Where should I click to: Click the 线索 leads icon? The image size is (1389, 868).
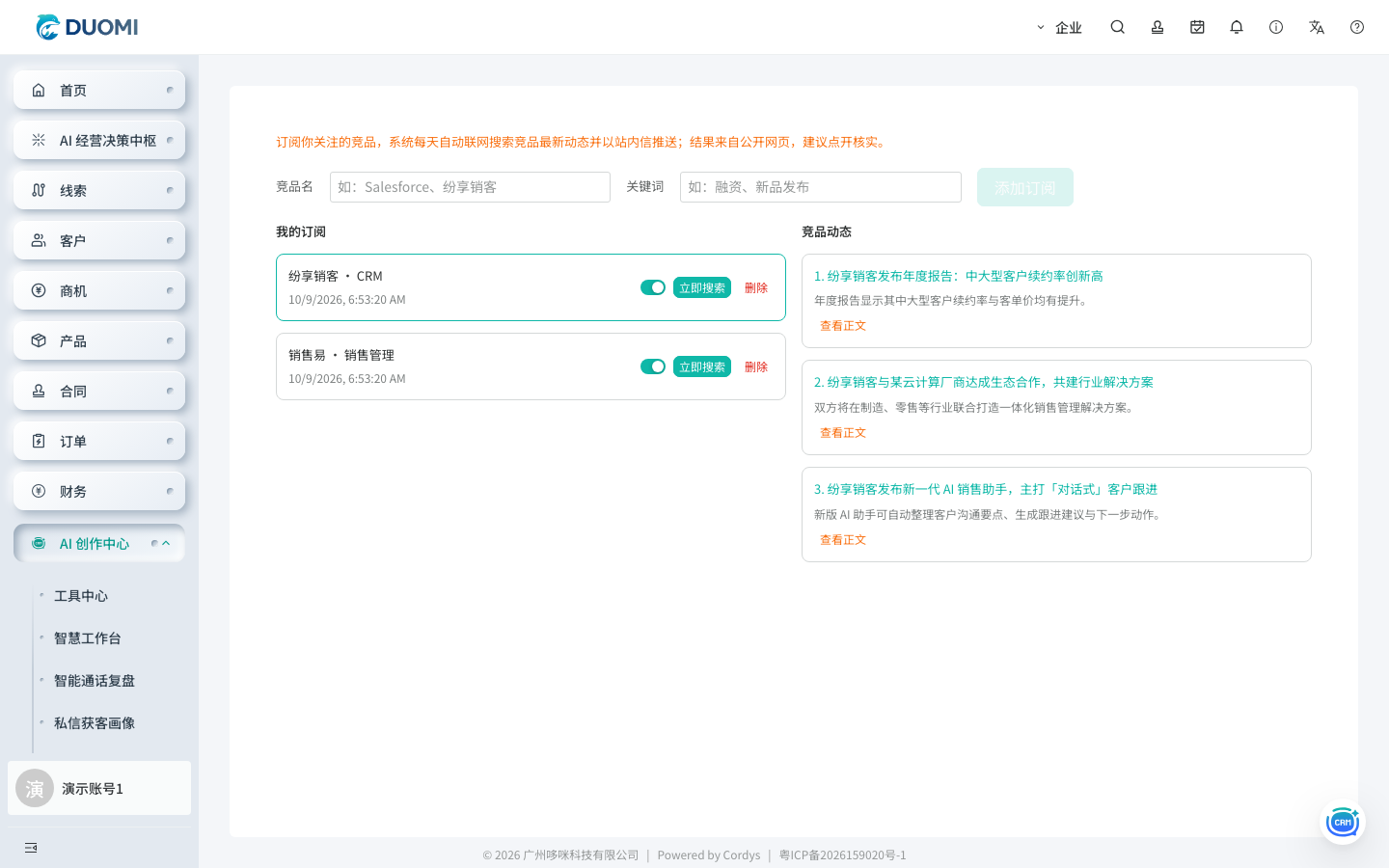[x=39, y=190]
